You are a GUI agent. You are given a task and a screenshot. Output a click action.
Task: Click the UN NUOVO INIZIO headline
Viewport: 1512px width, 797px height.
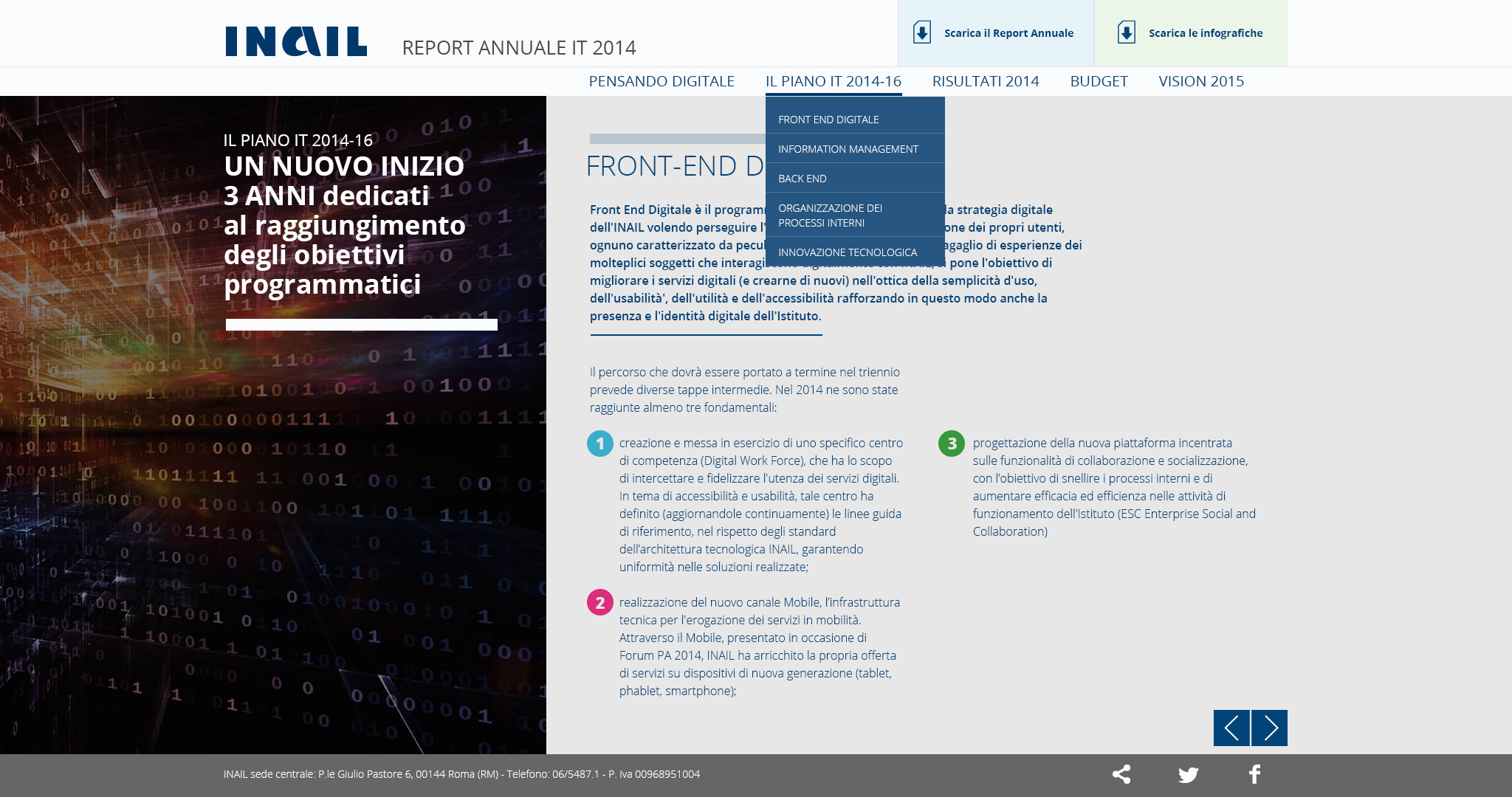click(344, 166)
